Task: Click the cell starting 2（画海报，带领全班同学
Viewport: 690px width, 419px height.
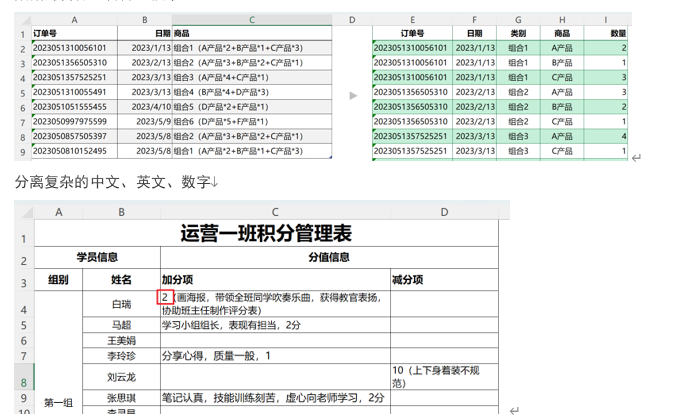Action: tap(275, 304)
